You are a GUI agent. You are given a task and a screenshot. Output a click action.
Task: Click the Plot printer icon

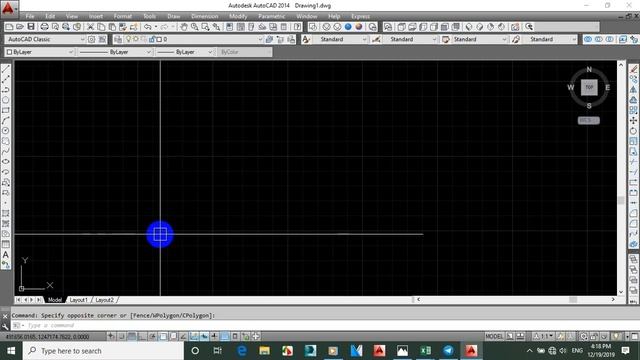click(x=44, y=27)
